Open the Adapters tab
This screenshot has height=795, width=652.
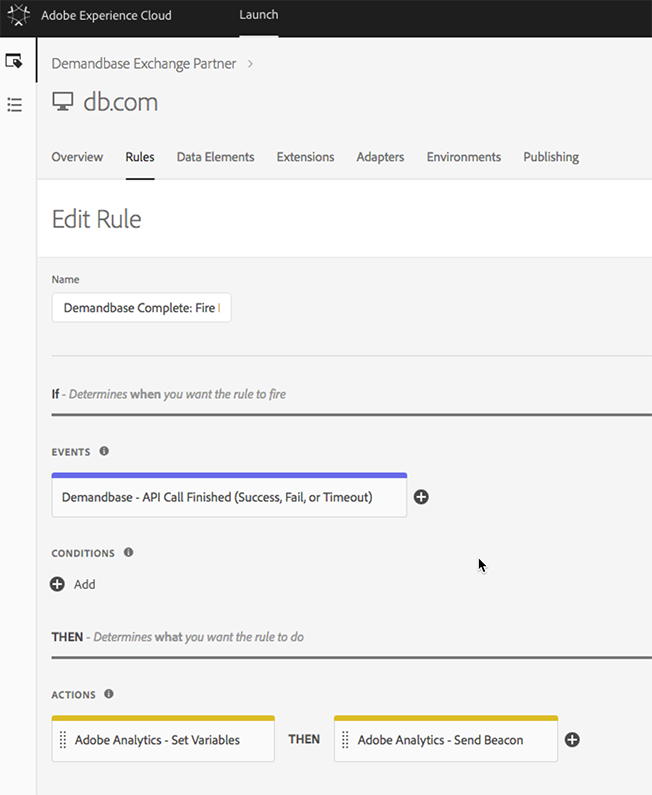(380, 157)
